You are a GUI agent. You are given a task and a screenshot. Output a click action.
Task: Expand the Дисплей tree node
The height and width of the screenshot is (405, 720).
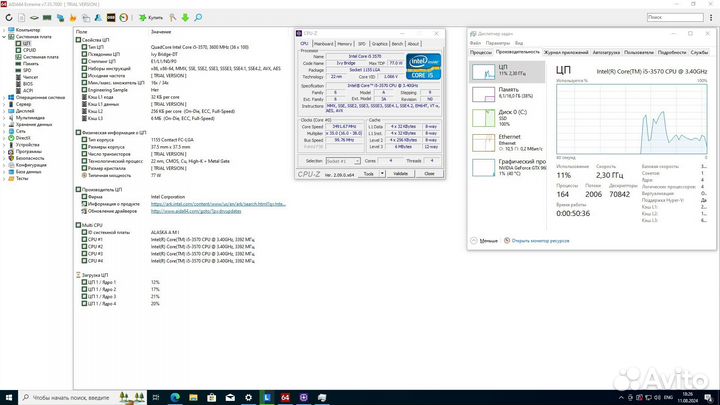pyautogui.click(x=4, y=111)
